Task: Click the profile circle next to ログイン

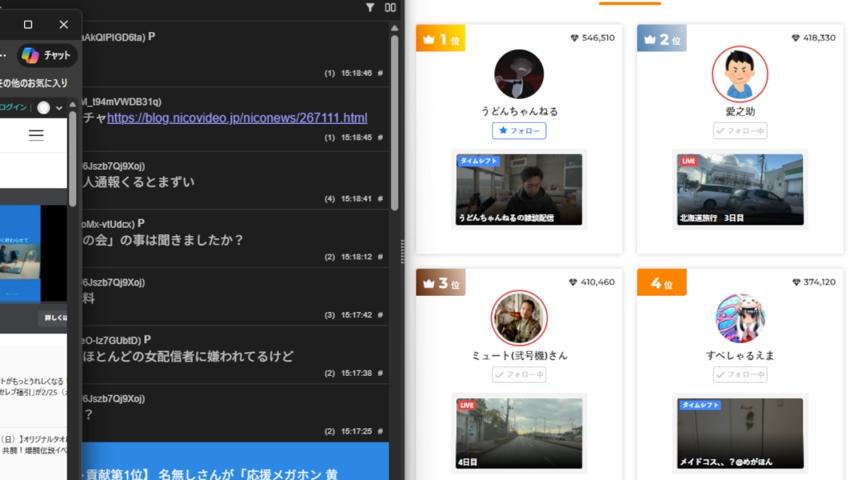Action: tap(44, 107)
